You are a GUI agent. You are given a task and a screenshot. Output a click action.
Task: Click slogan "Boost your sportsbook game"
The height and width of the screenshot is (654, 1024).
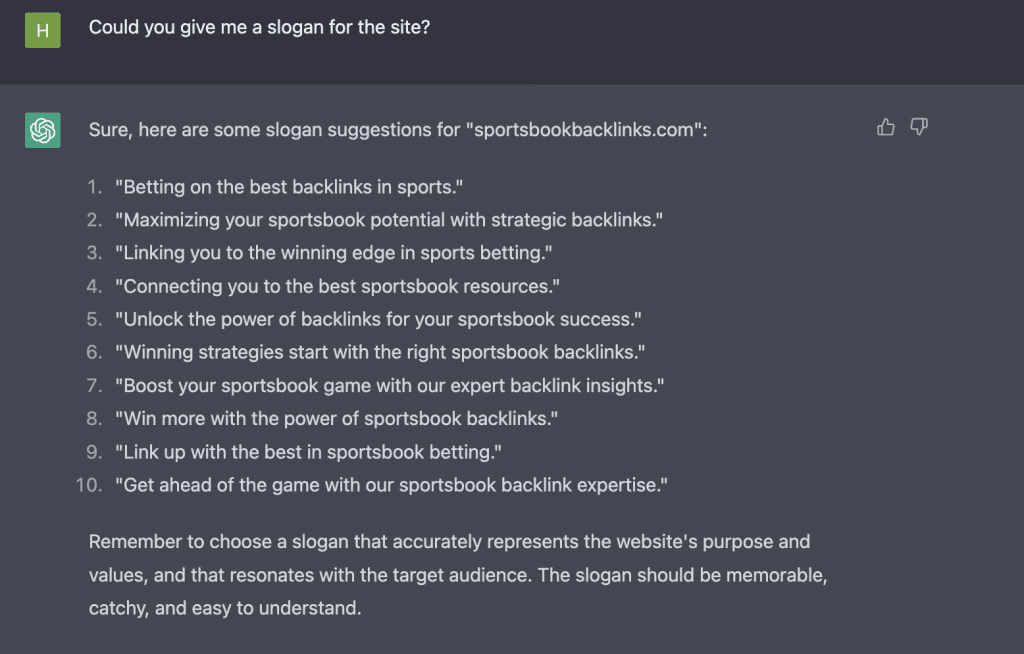[x=390, y=385]
